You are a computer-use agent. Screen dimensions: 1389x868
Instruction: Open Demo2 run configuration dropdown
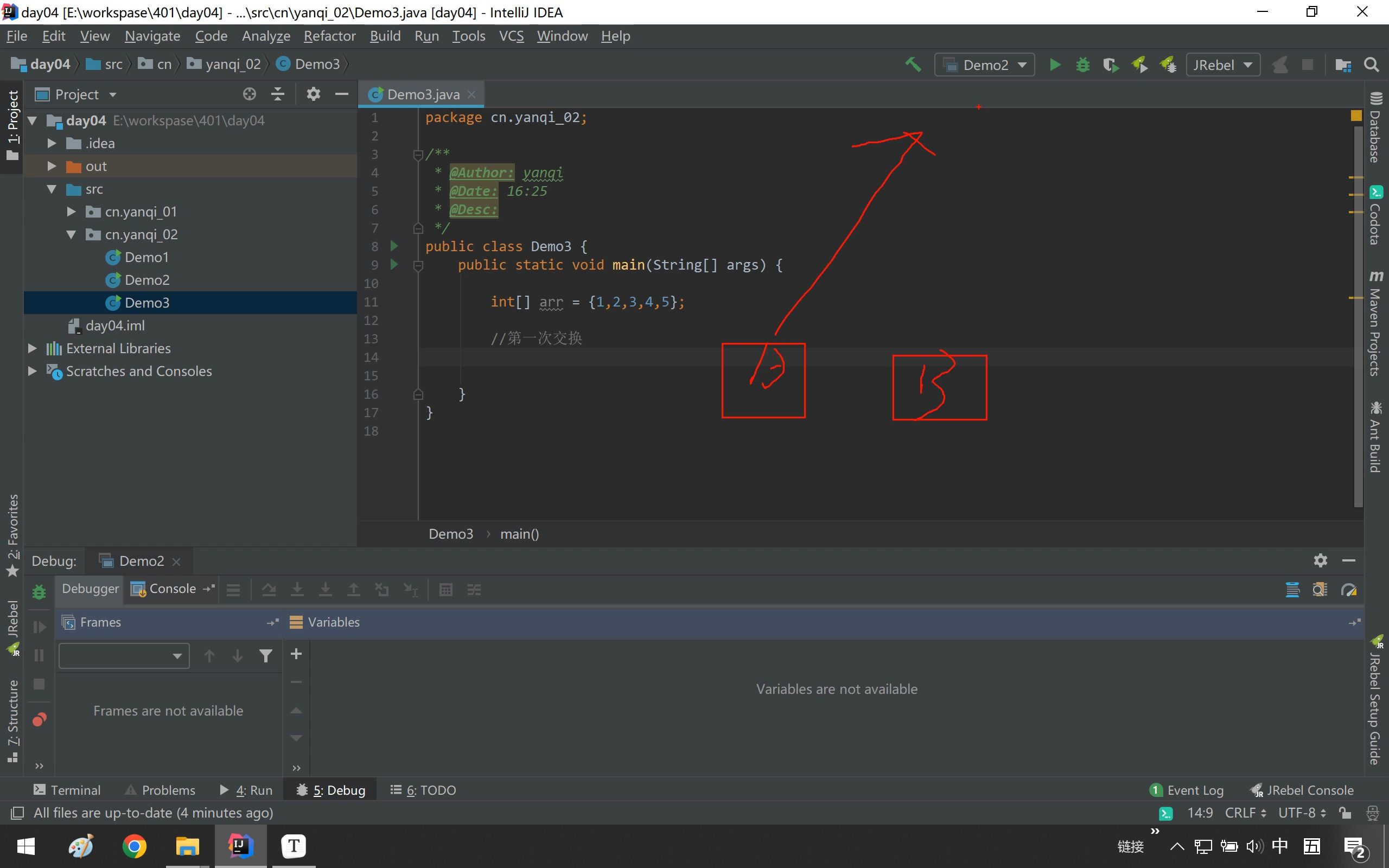(984, 65)
